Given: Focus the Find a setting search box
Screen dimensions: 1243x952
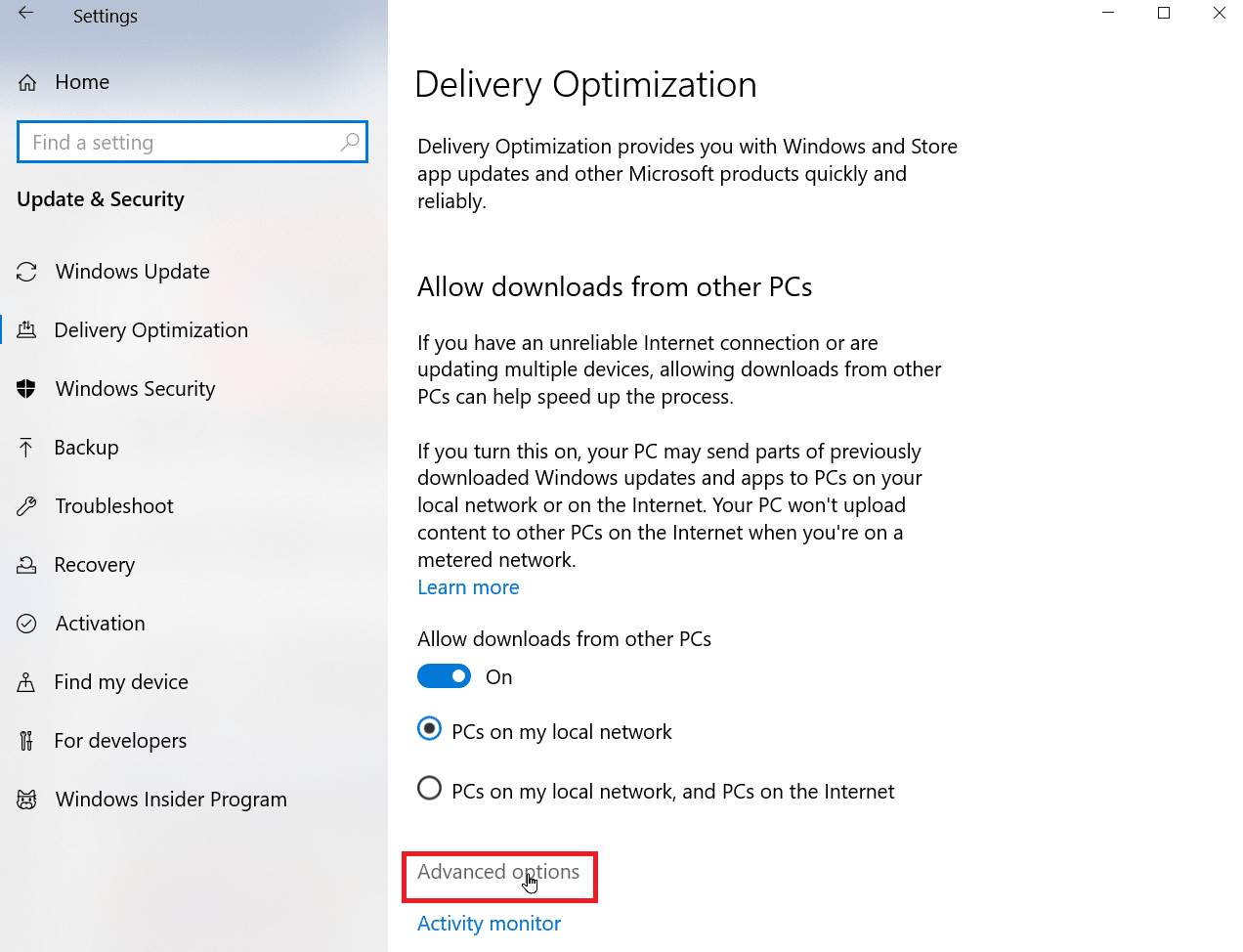Looking at the screenshot, I should 181,143.
